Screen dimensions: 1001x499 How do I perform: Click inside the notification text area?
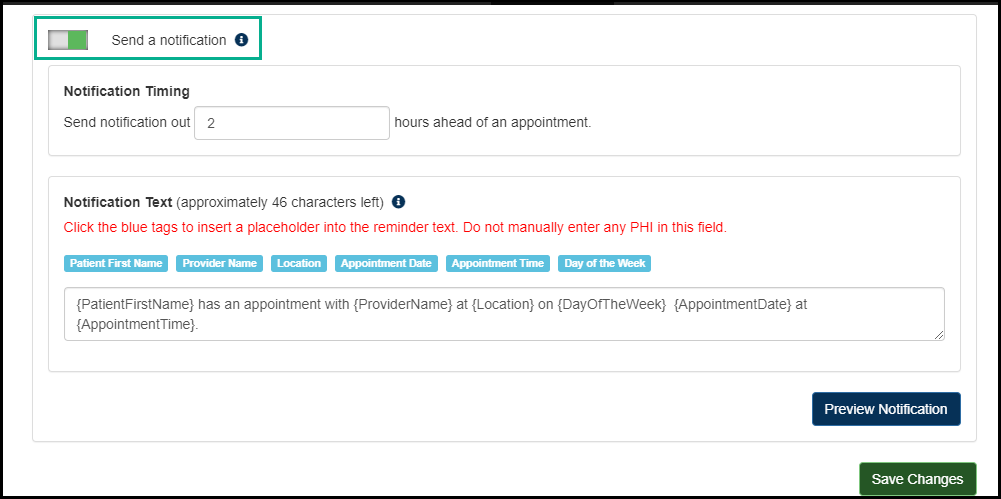(x=504, y=314)
